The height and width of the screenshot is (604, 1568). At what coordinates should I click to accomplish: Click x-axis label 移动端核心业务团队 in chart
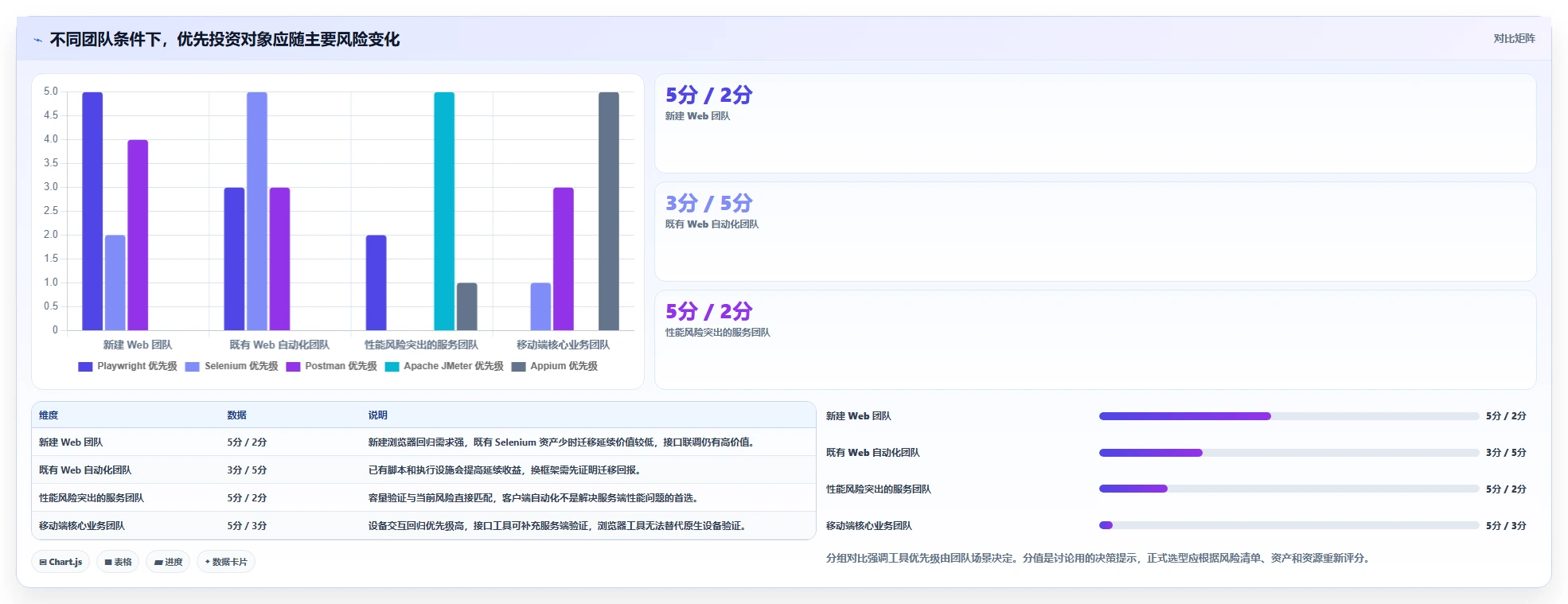[563, 345]
